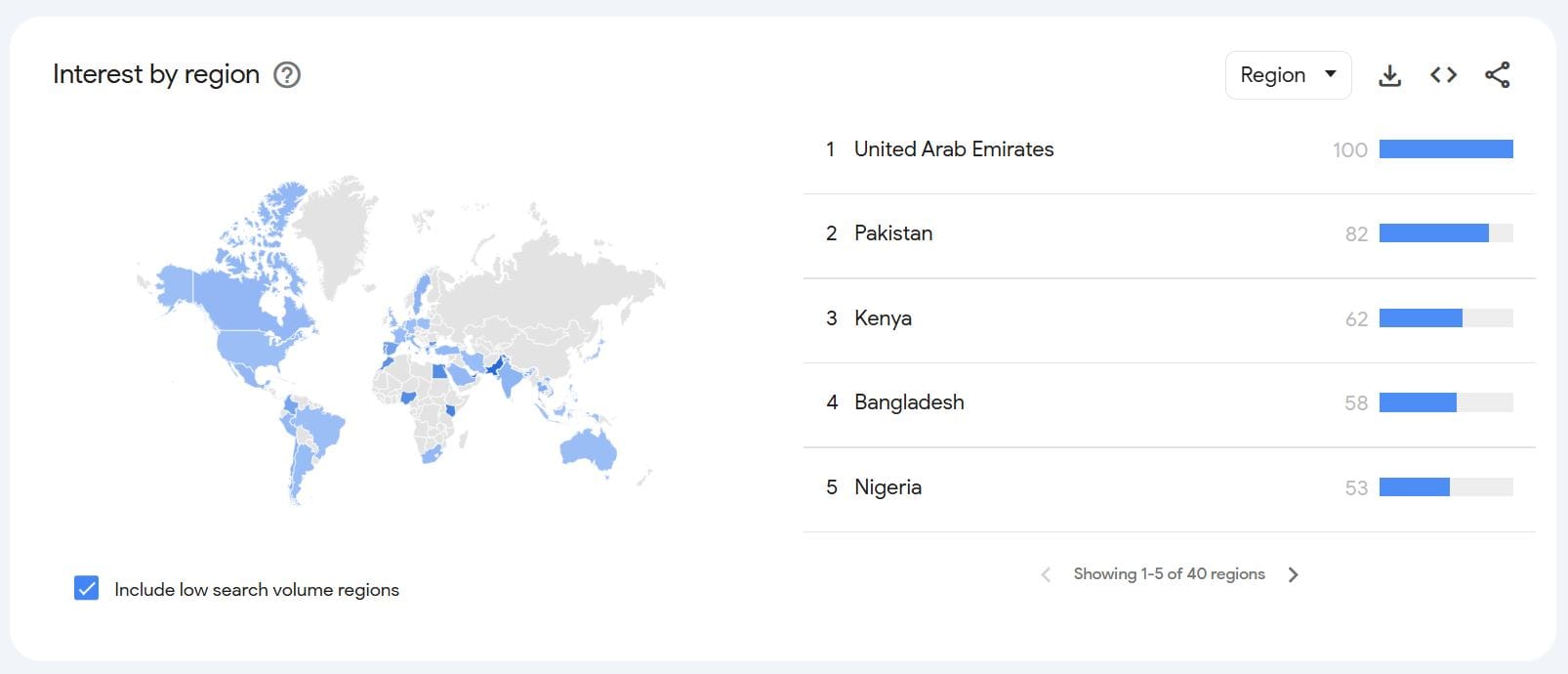1568x674 pixels.
Task: Select United Arab Emirates in the list
Action: [954, 149]
